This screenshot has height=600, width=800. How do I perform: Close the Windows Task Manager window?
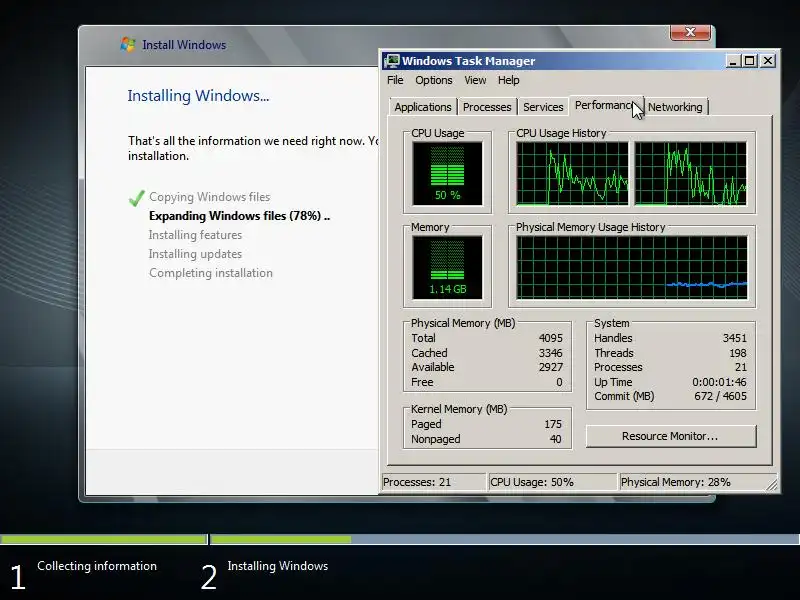[x=768, y=61]
